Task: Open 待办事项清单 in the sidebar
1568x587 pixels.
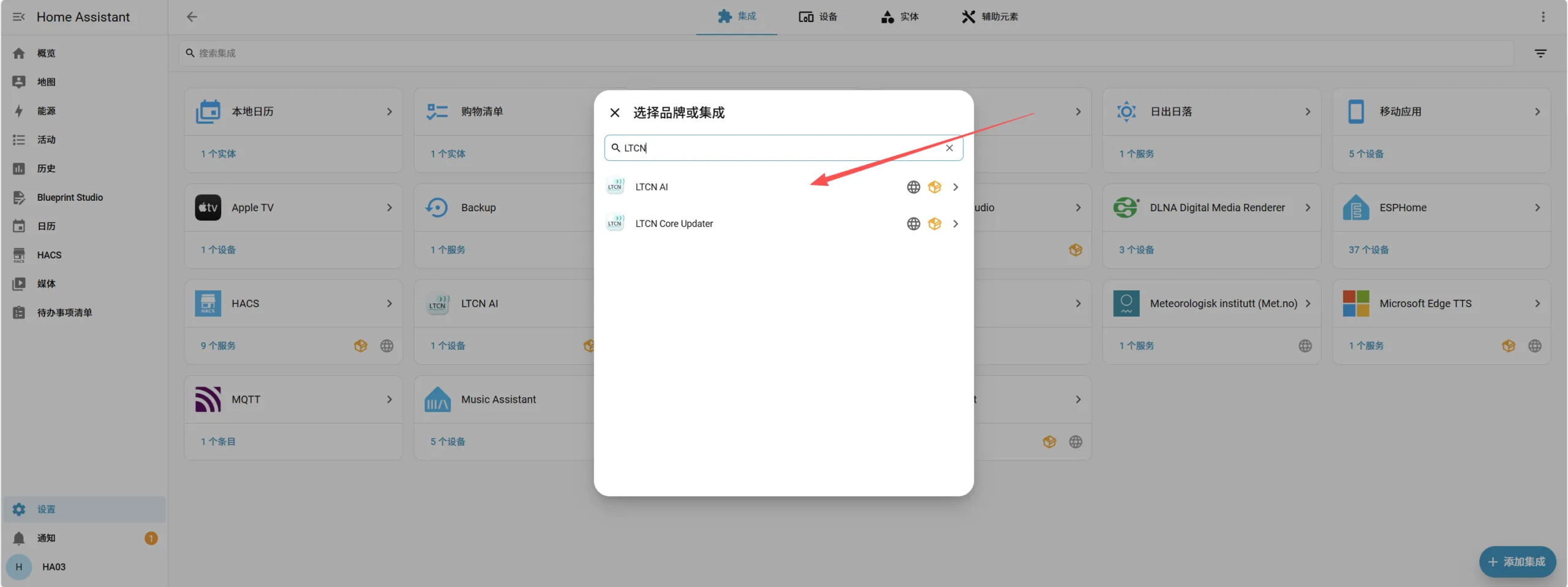Action: [84, 312]
